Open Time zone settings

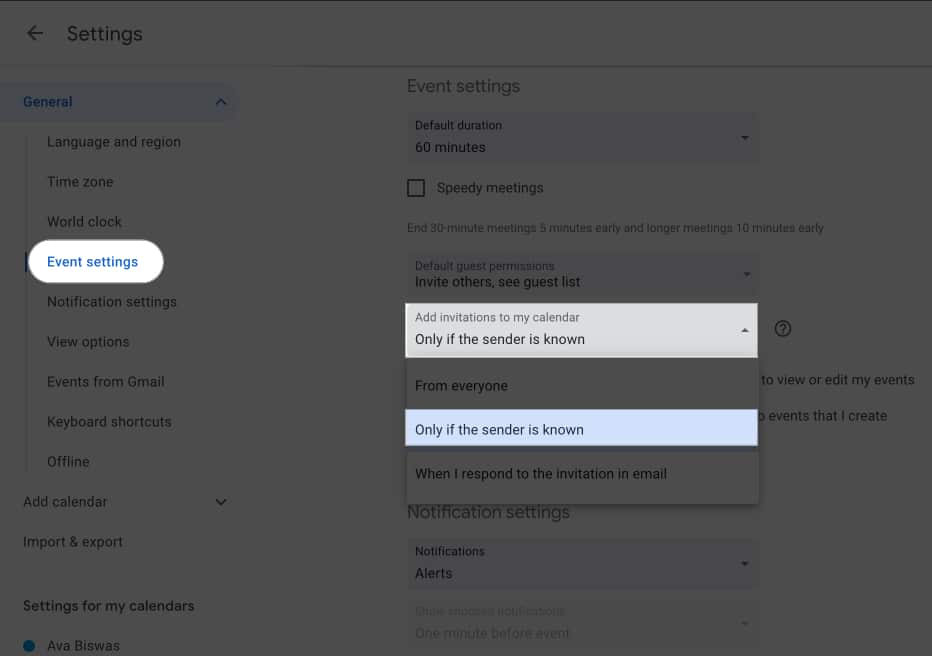coord(80,182)
